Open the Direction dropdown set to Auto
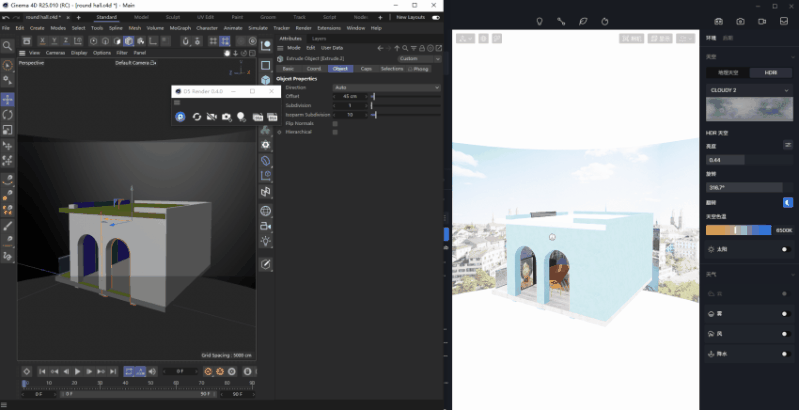Viewport: 799px width, 410px height. coord(385,88)
